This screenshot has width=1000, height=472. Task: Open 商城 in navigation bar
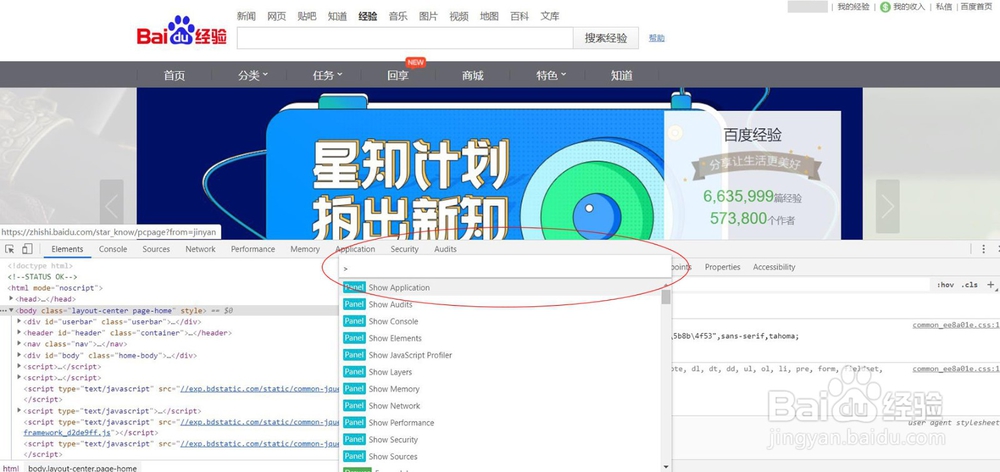click(473, 75)
